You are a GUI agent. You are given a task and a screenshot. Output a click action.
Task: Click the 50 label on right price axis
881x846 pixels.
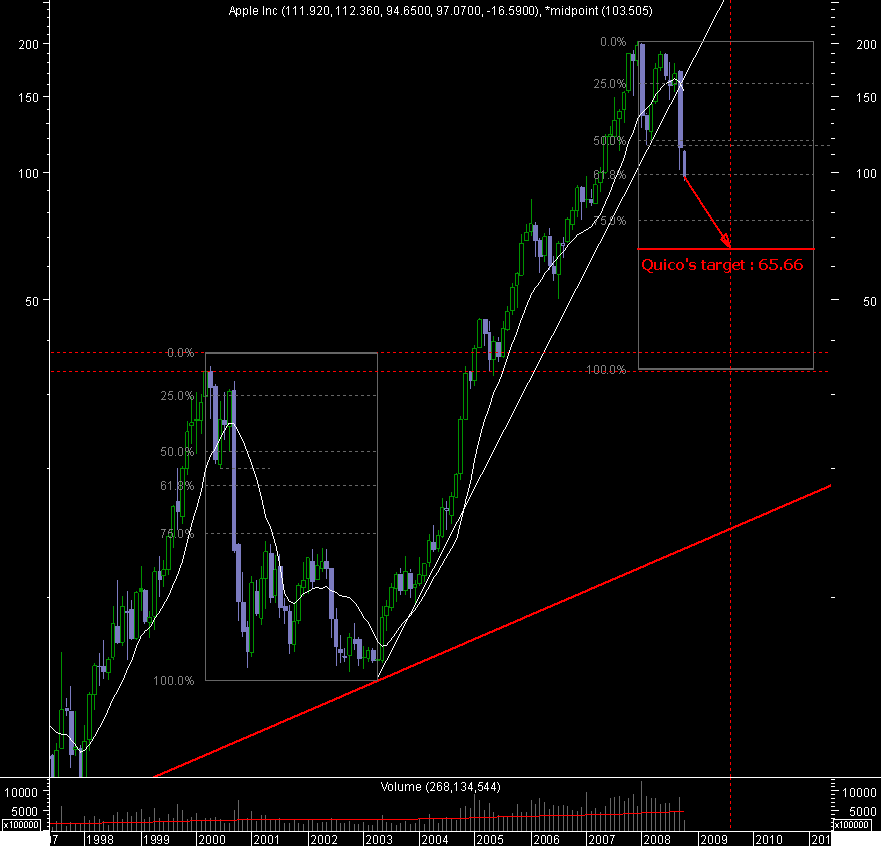point(870,302)
